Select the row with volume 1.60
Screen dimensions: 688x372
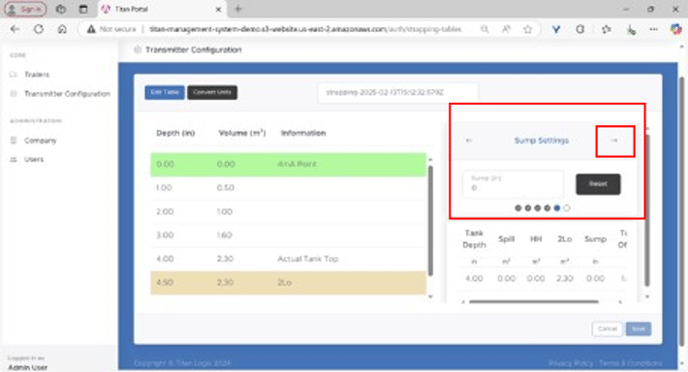288,236
